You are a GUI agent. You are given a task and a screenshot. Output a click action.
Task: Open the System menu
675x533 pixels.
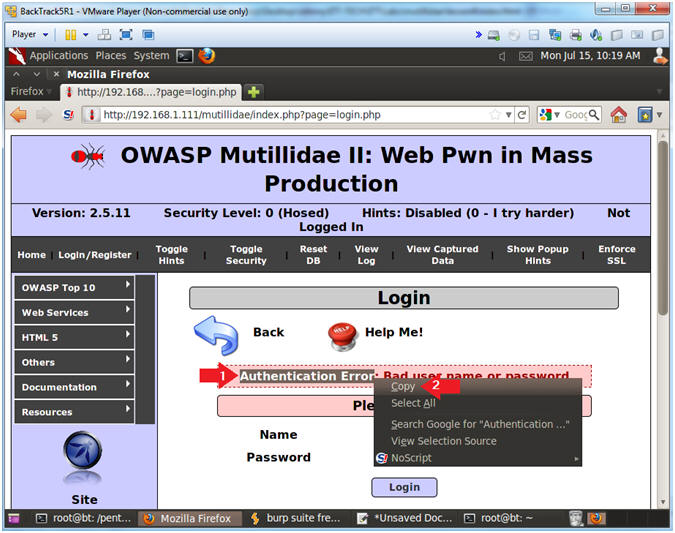tap(151, 56)
